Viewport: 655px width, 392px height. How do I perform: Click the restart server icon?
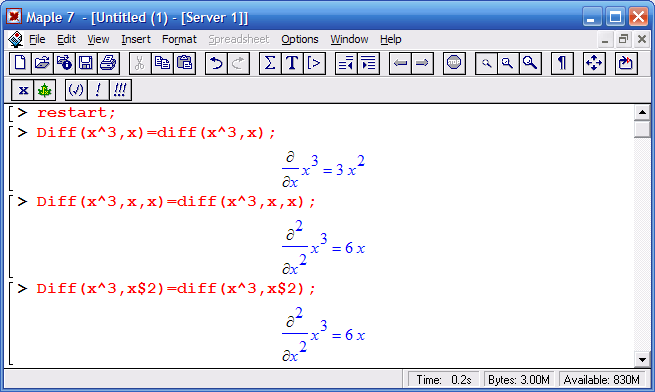tap(626, 64)
